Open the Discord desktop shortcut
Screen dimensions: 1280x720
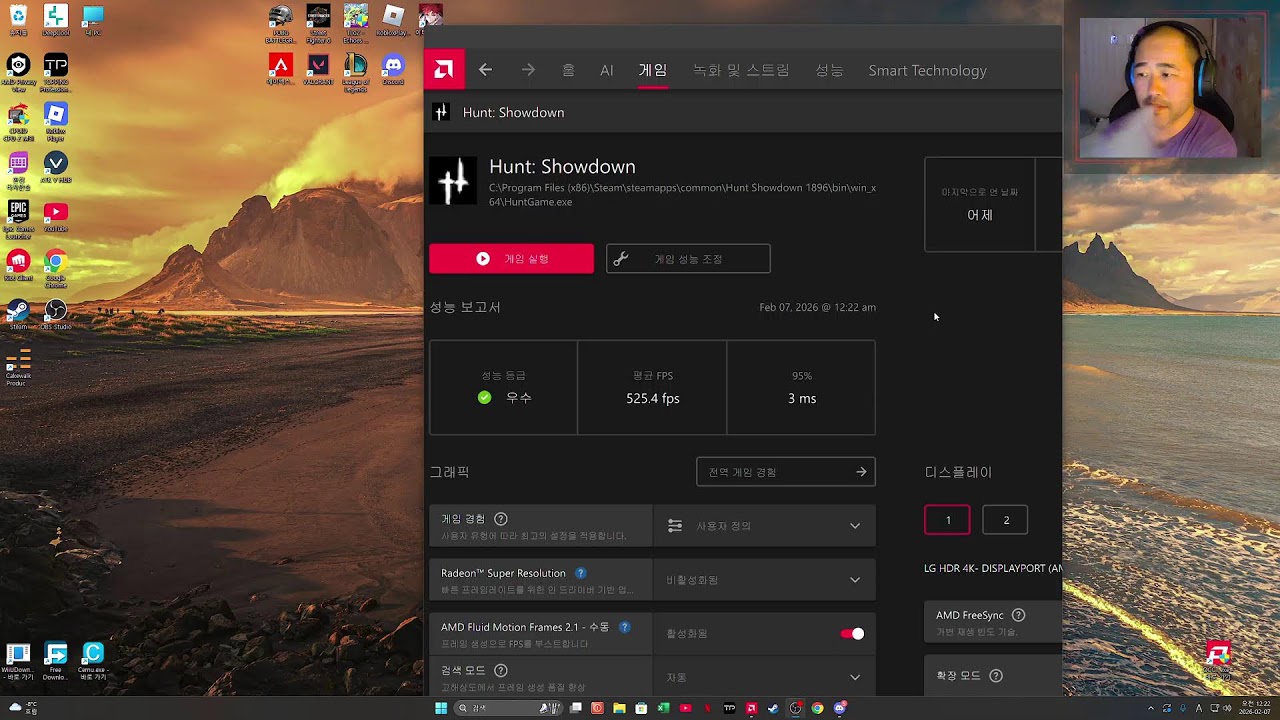click(393, 70)
